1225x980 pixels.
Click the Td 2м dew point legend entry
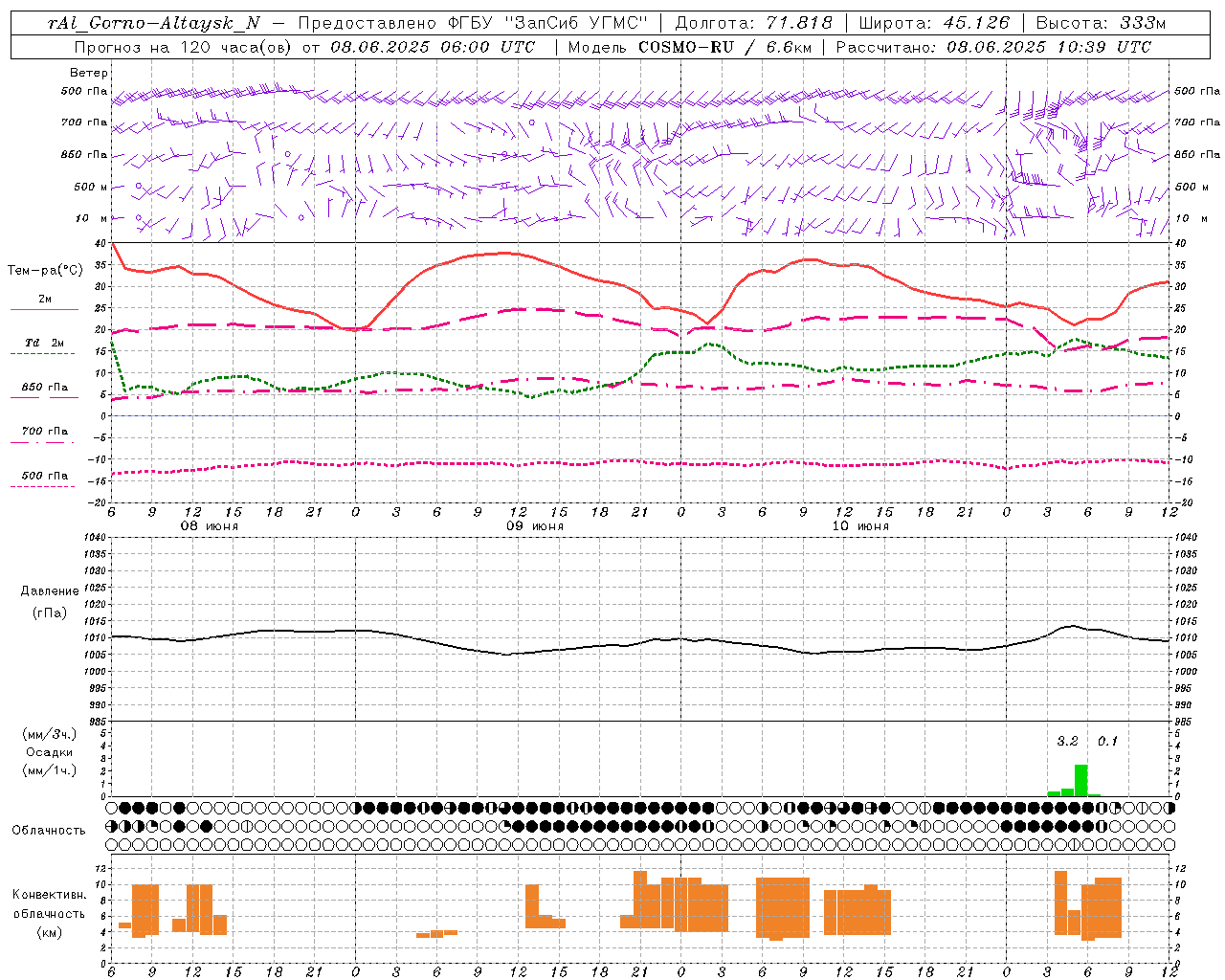tap(45, 343)
